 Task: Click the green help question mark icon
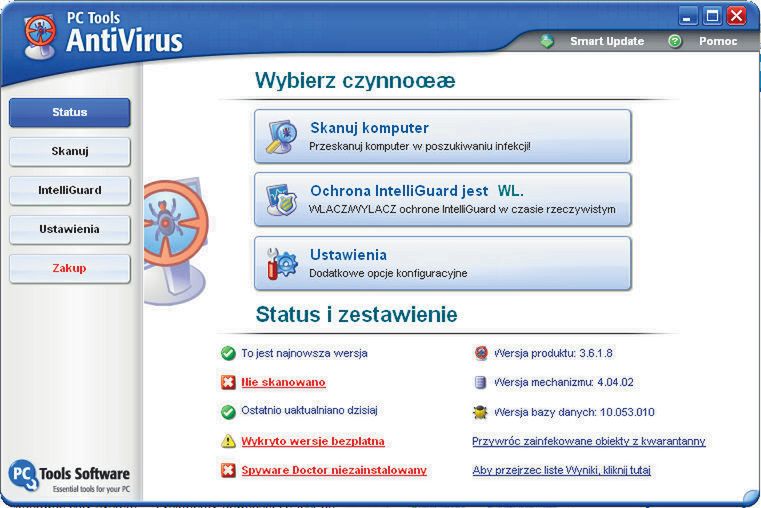click(x=675, y=41)
